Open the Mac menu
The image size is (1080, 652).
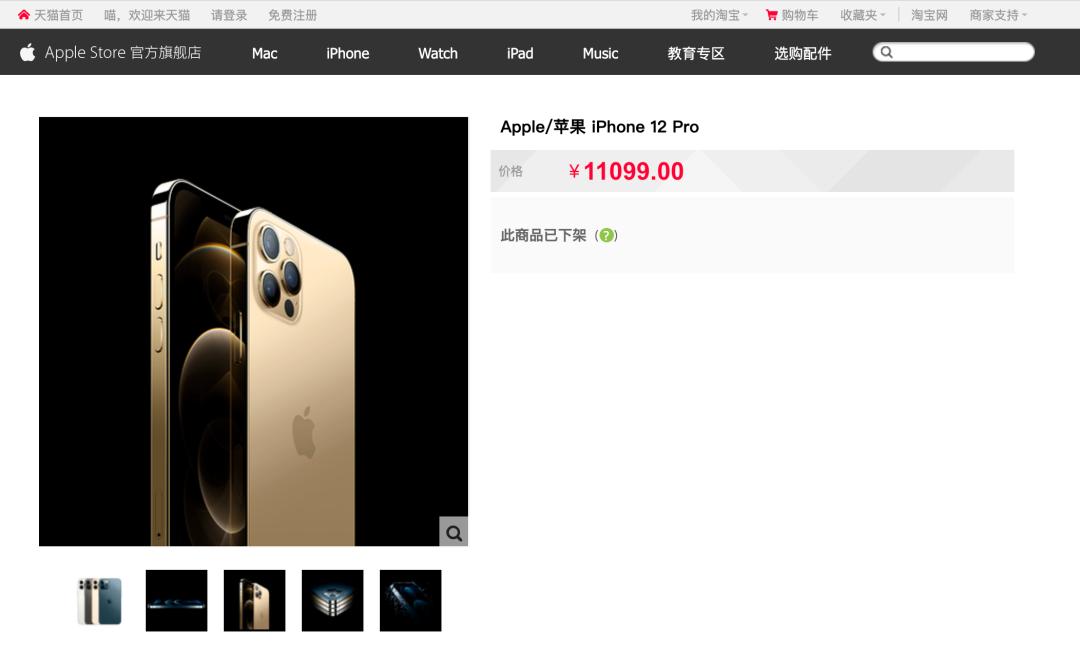pyautogui.click(x=264, y=53)
